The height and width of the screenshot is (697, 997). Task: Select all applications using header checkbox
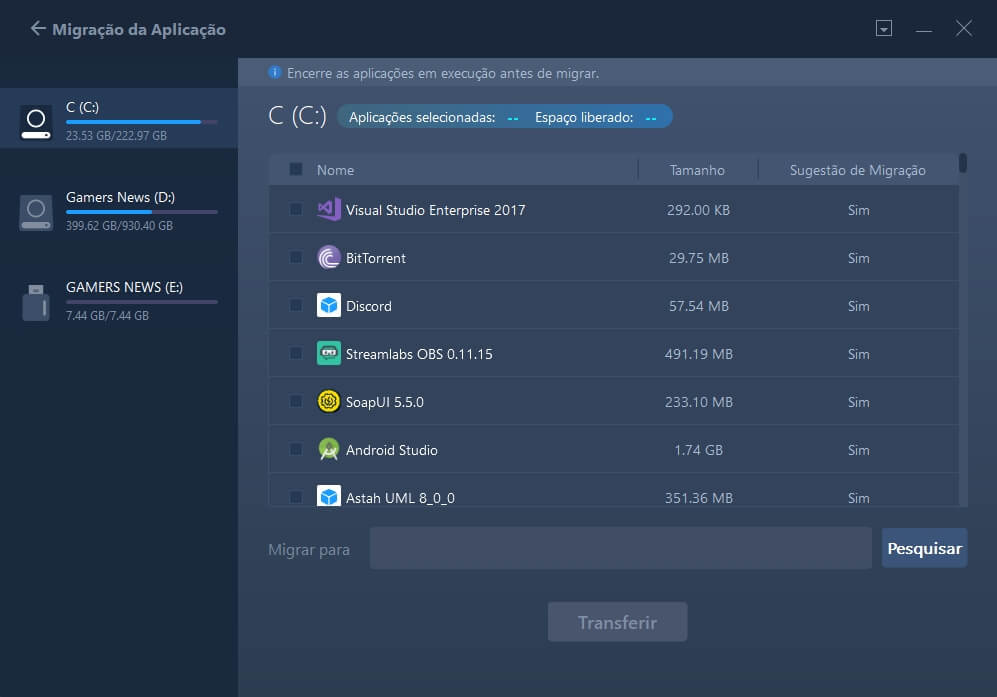[295, 169]
